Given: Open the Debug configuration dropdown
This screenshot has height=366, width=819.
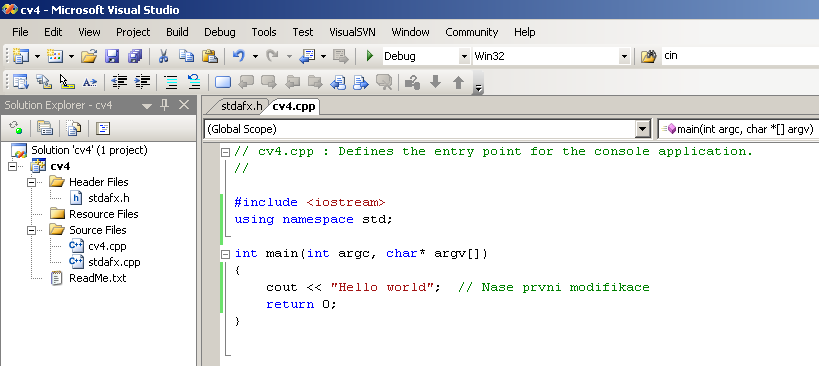Looking at the screenshot, I should (x=464, y=56).
